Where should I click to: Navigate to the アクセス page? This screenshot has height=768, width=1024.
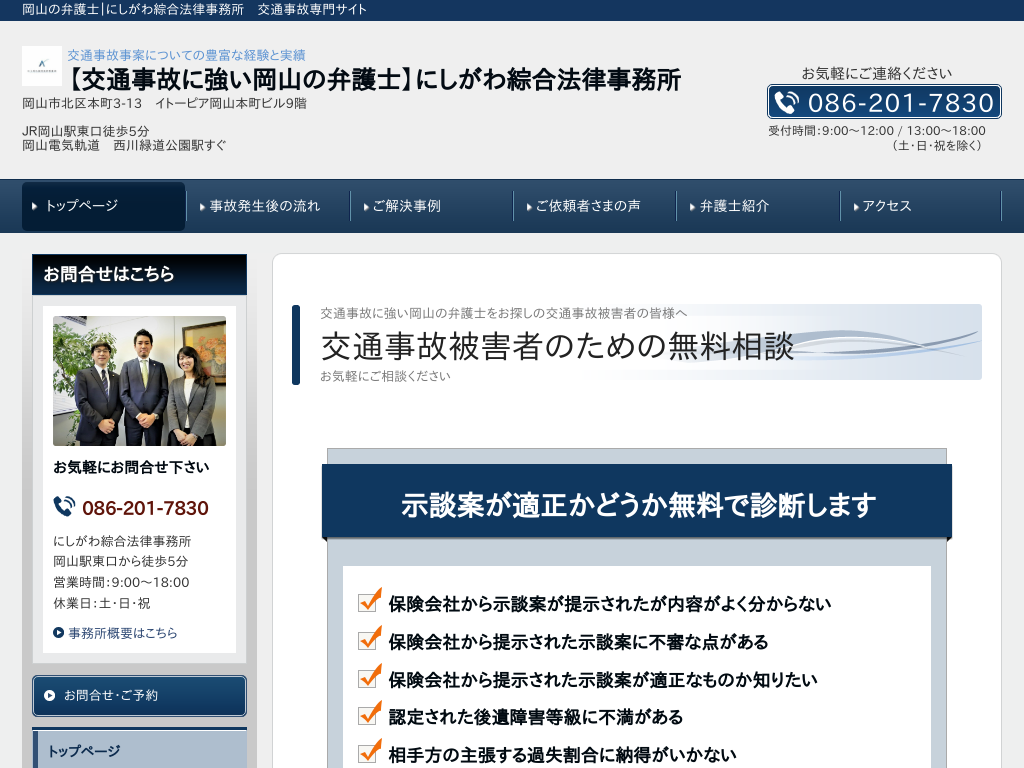click(x=920, y=206)
